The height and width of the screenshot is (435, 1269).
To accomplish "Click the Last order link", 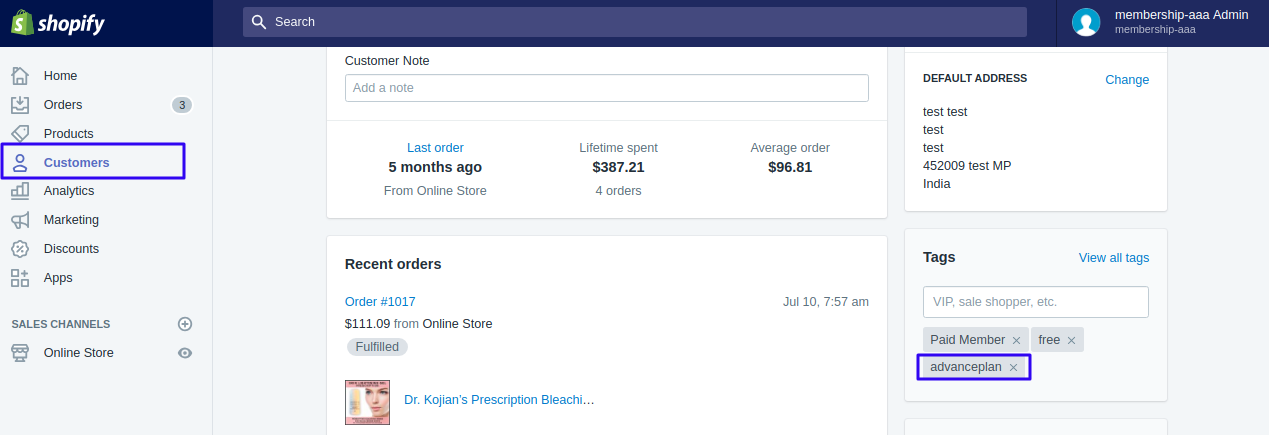I will (x=435, y=148).
